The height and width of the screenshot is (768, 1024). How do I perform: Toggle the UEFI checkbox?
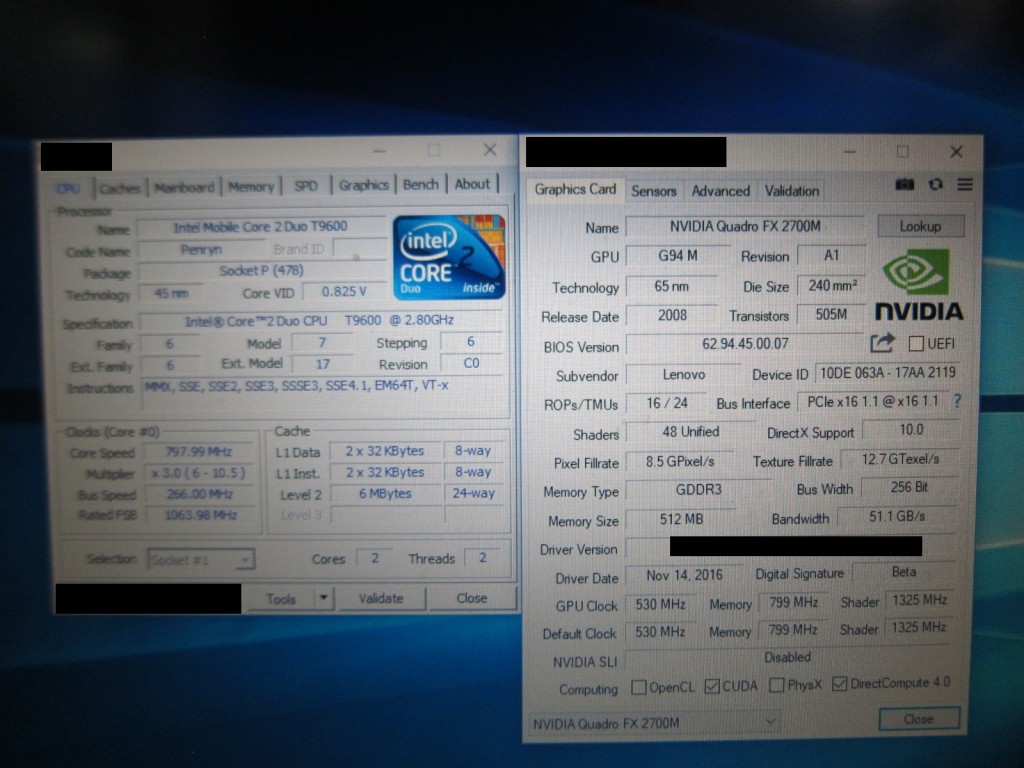(x=916, y=344)
